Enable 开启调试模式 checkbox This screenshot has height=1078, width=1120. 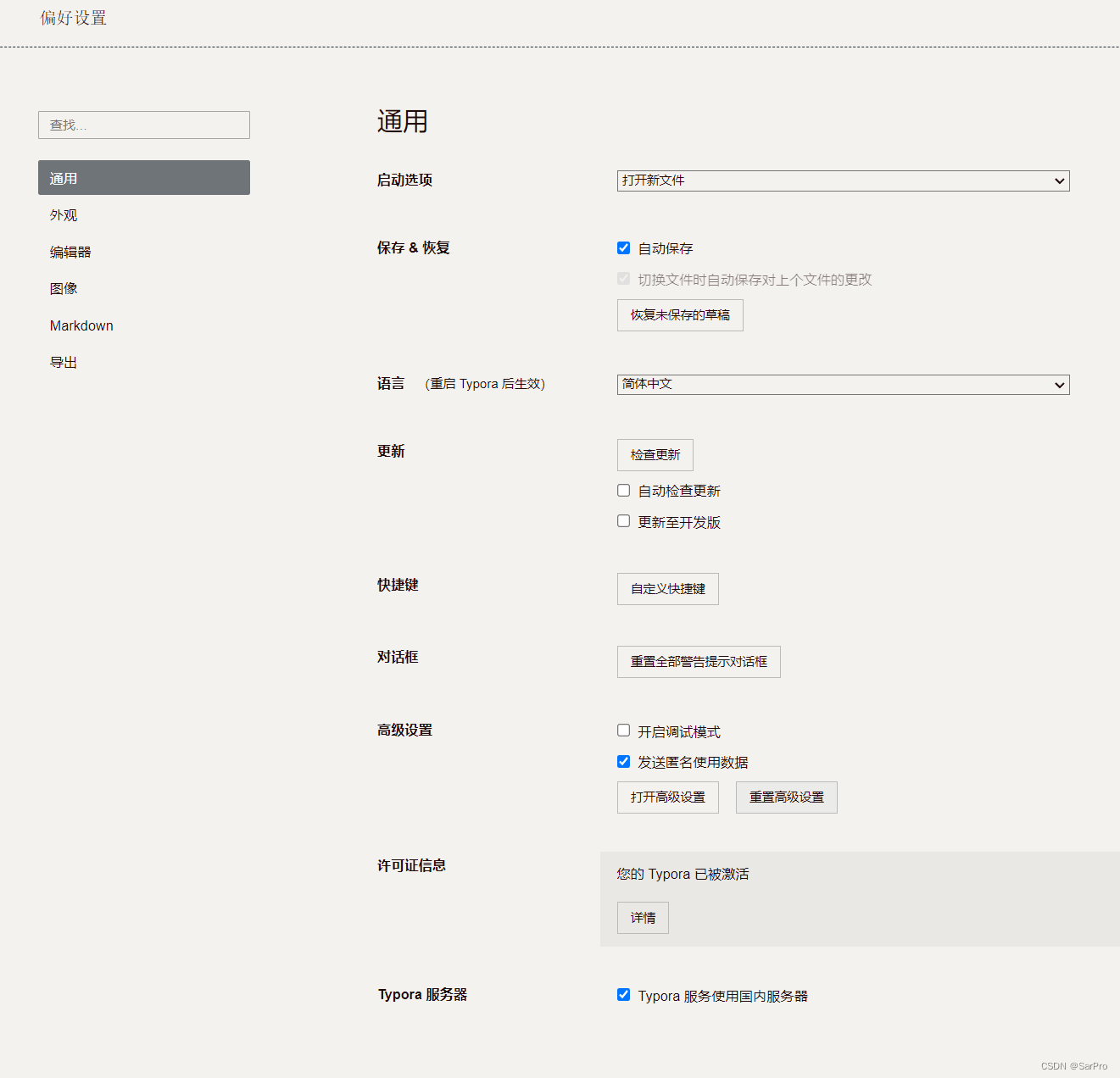click(x=624, y=731)
